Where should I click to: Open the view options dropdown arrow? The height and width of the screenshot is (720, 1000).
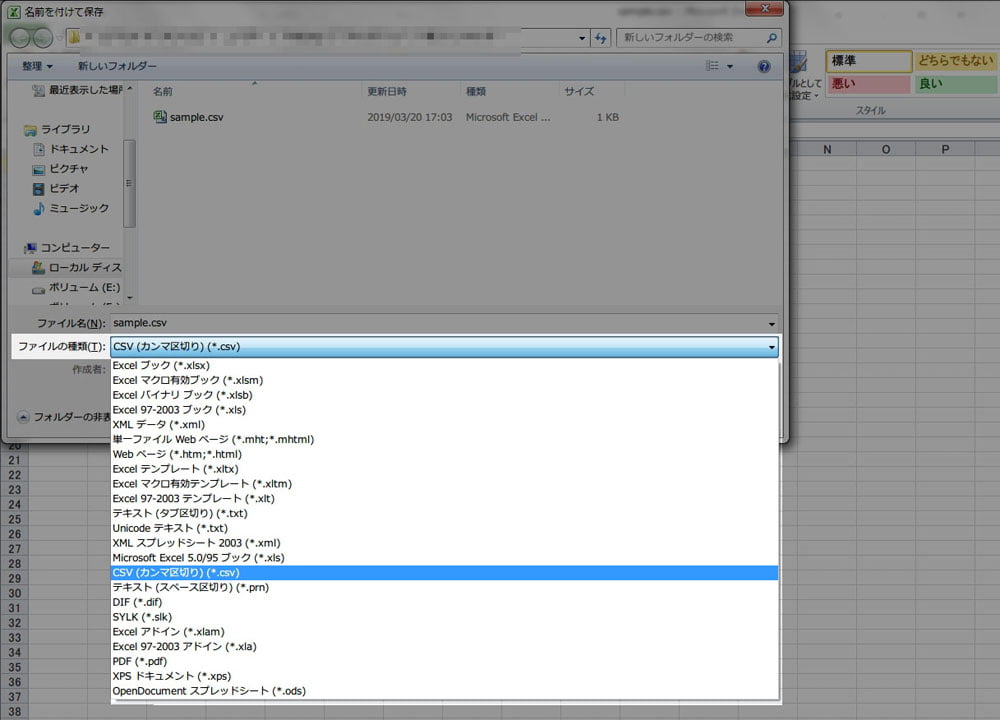(x=730, y=66)
